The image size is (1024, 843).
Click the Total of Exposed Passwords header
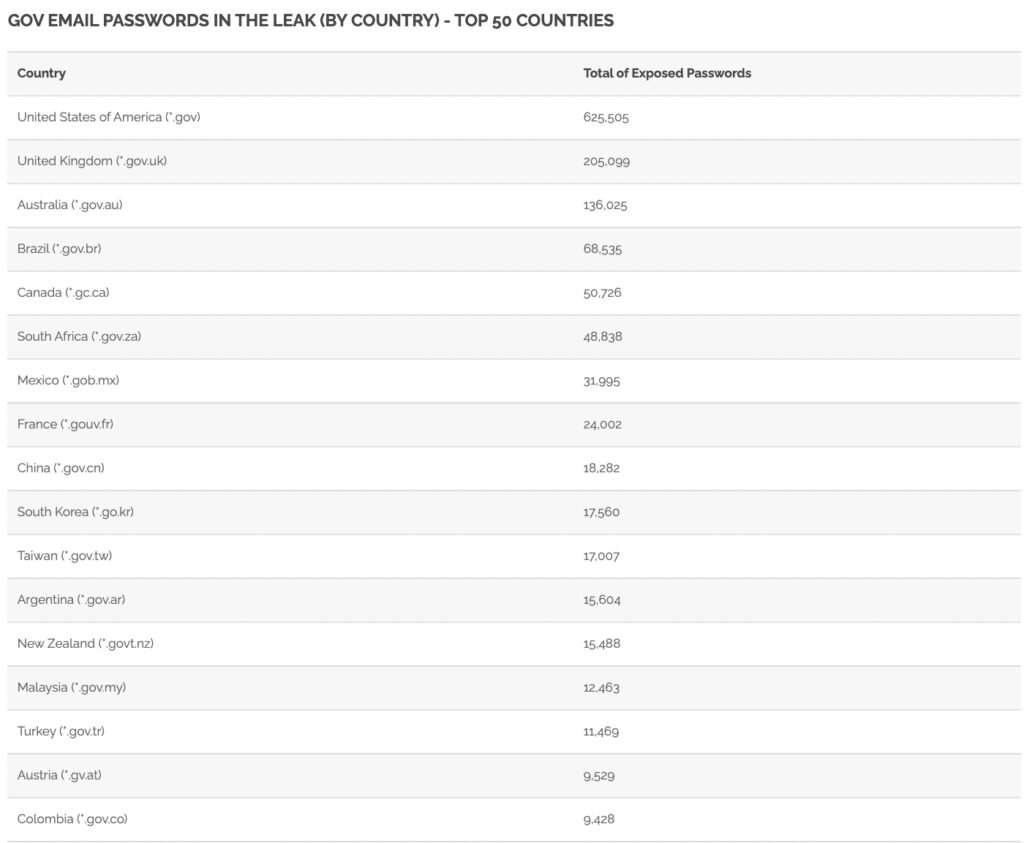pos(667,73)
